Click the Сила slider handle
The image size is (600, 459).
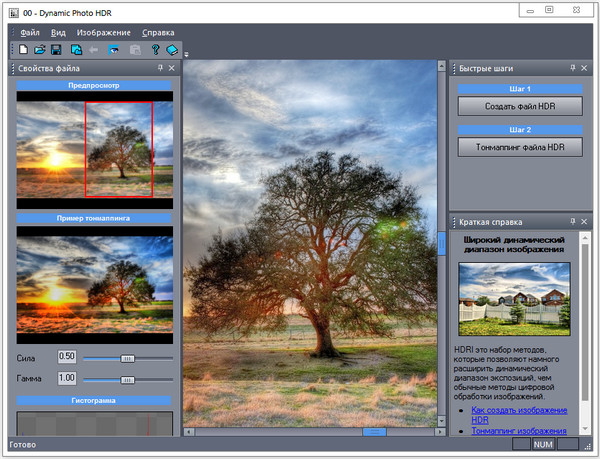pyautogui.click(x=127, y=357)
